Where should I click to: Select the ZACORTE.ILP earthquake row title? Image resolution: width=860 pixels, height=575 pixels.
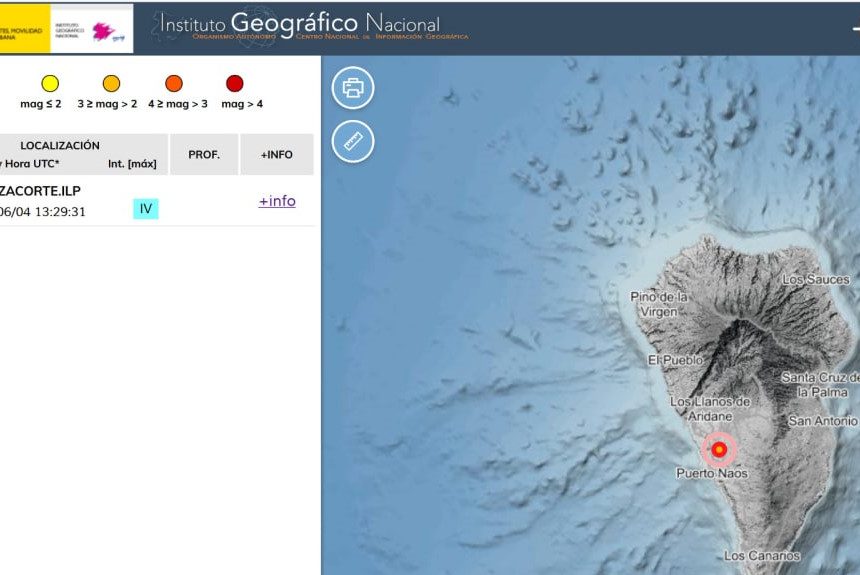40,191
